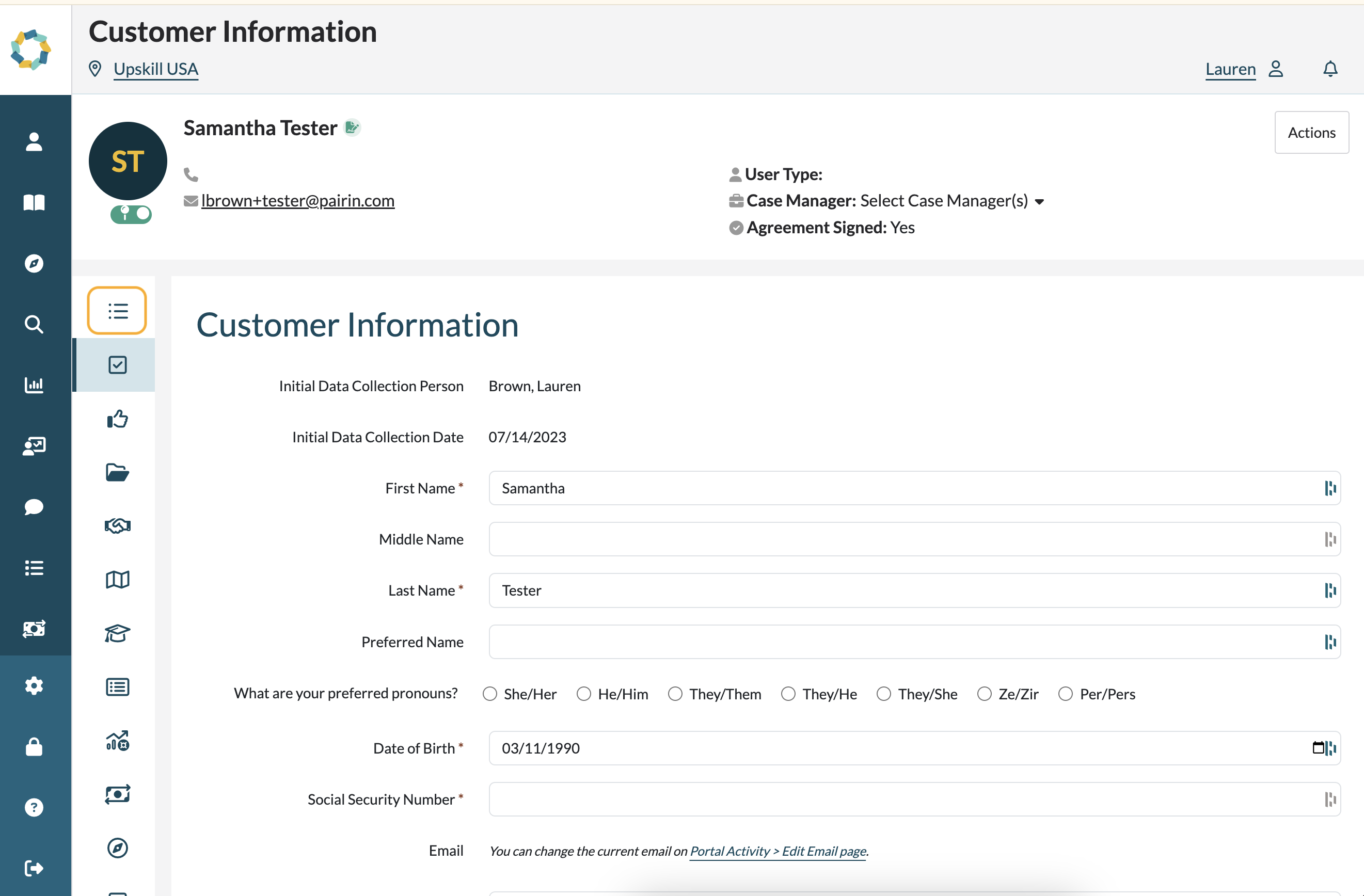
Task: Click the Agreement Signed: Yes text
Action: (x=831, y=228)
